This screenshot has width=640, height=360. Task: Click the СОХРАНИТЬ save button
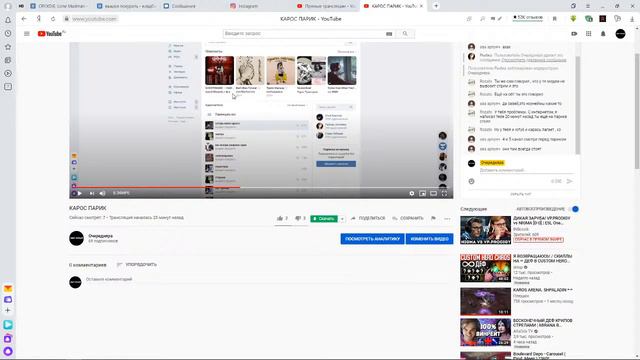click(408, 218)
